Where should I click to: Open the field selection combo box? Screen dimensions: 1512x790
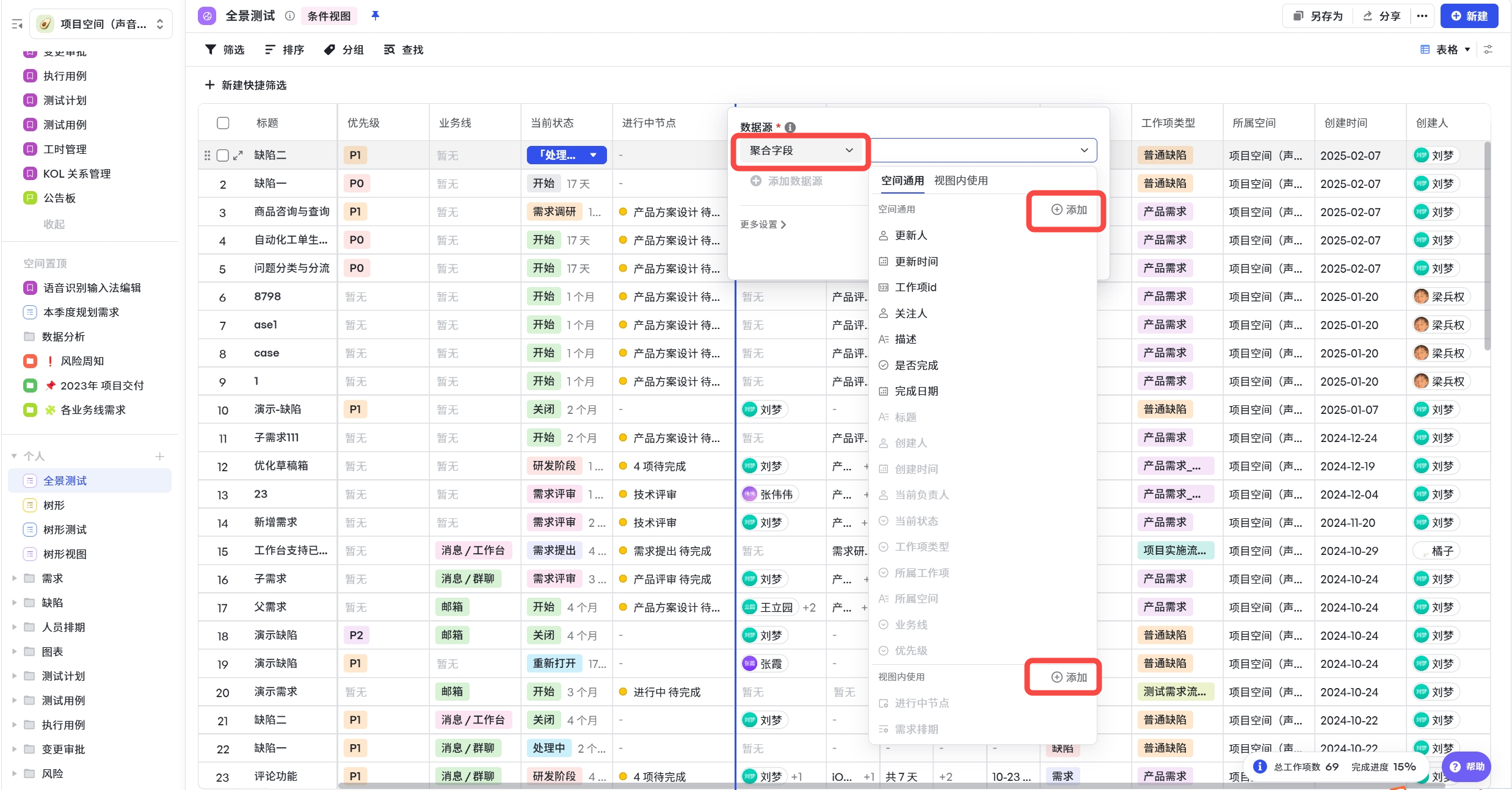[983, 150]
